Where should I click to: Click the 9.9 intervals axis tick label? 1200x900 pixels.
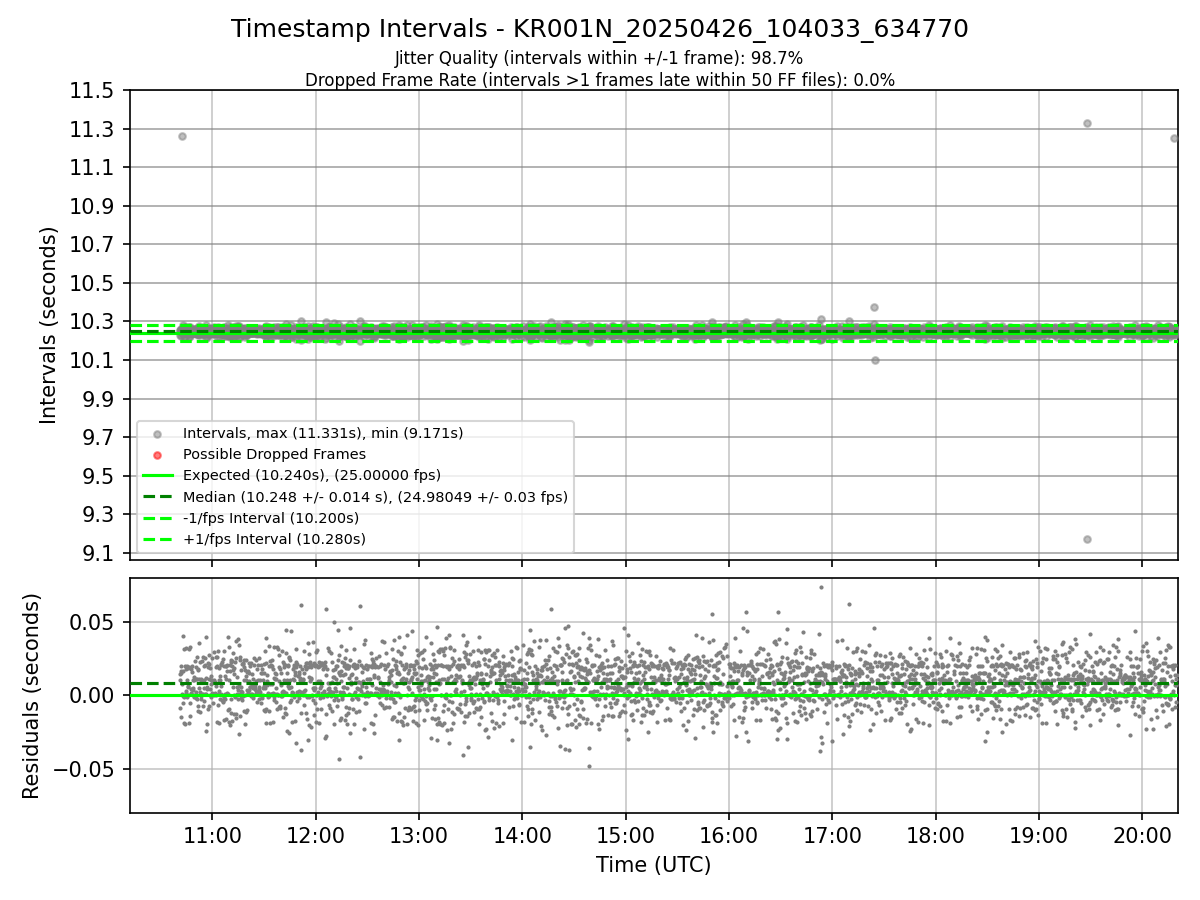(x=96, y=399)
